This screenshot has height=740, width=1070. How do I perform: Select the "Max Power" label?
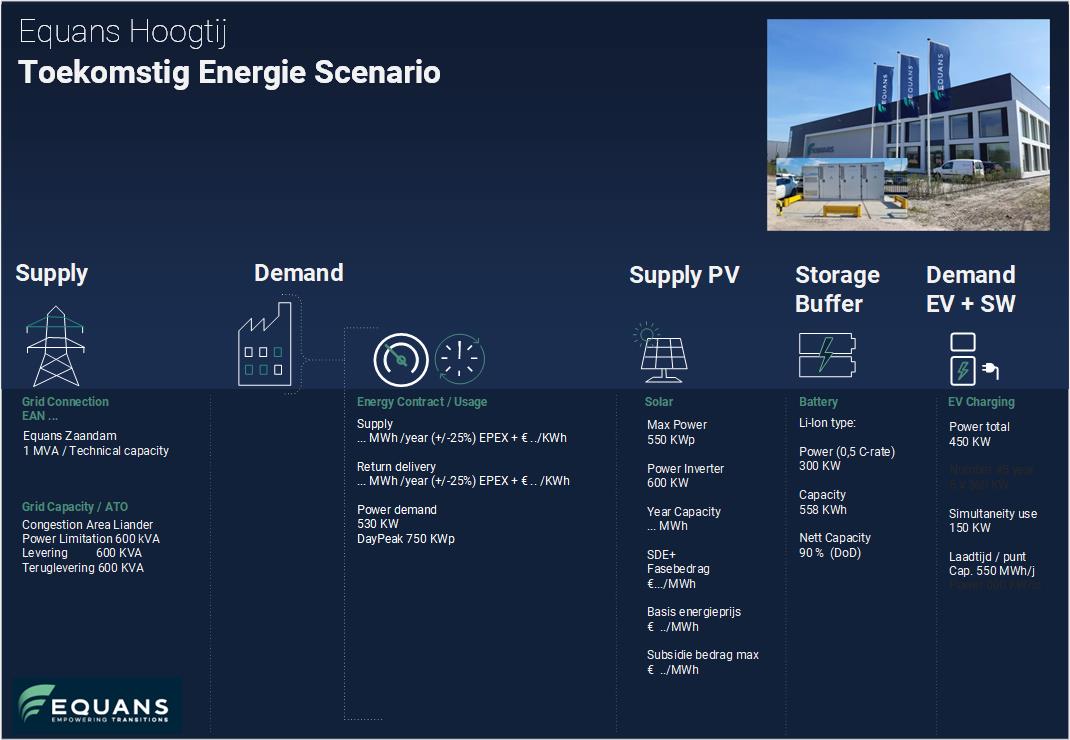[677, 425]
